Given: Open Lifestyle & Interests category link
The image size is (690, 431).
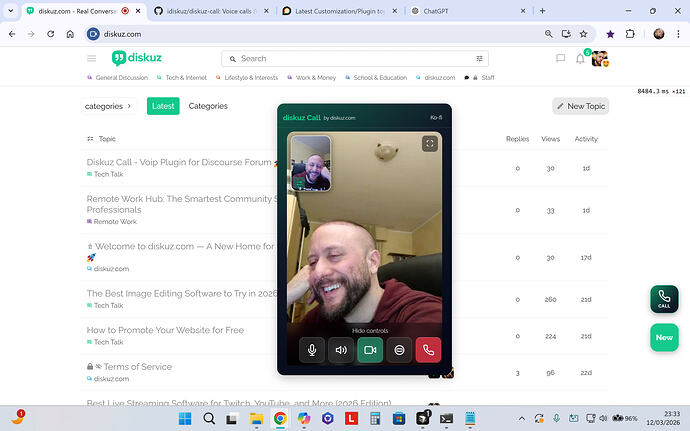Looking at the screenshot, I should pyautogui.click(x=247, y=77).
